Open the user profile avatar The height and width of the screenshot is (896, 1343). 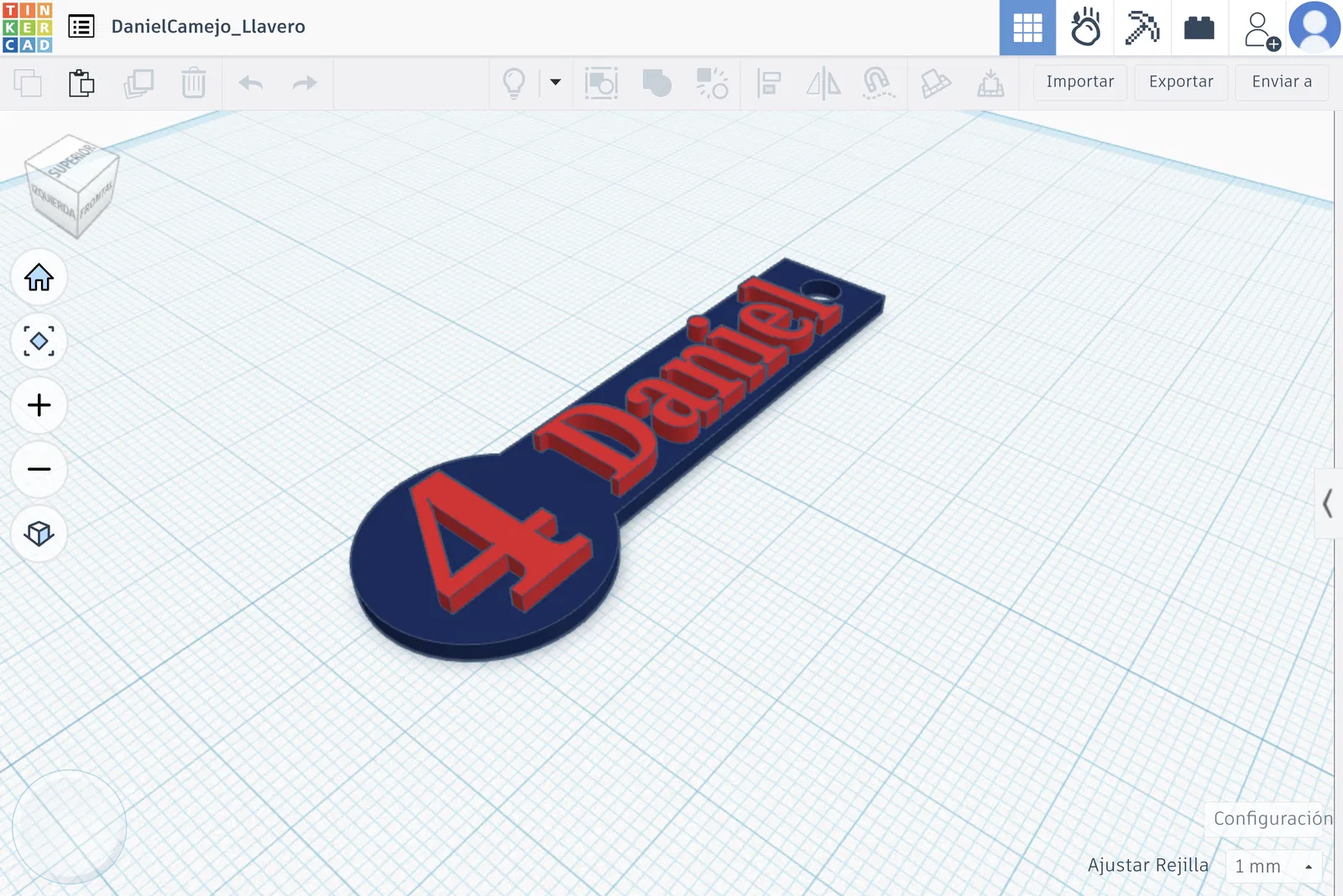(x=1314, y=28)
